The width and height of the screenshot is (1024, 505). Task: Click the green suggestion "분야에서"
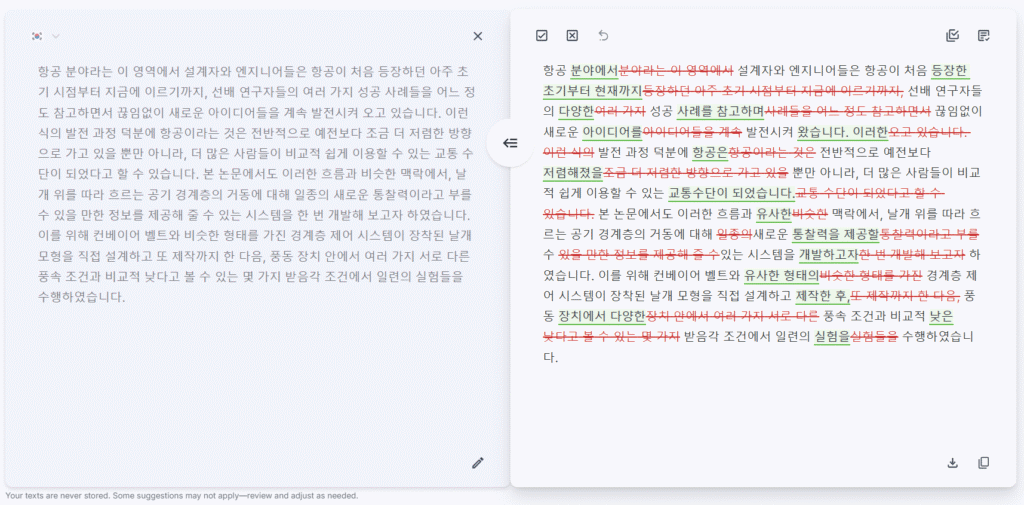(594, 71)
